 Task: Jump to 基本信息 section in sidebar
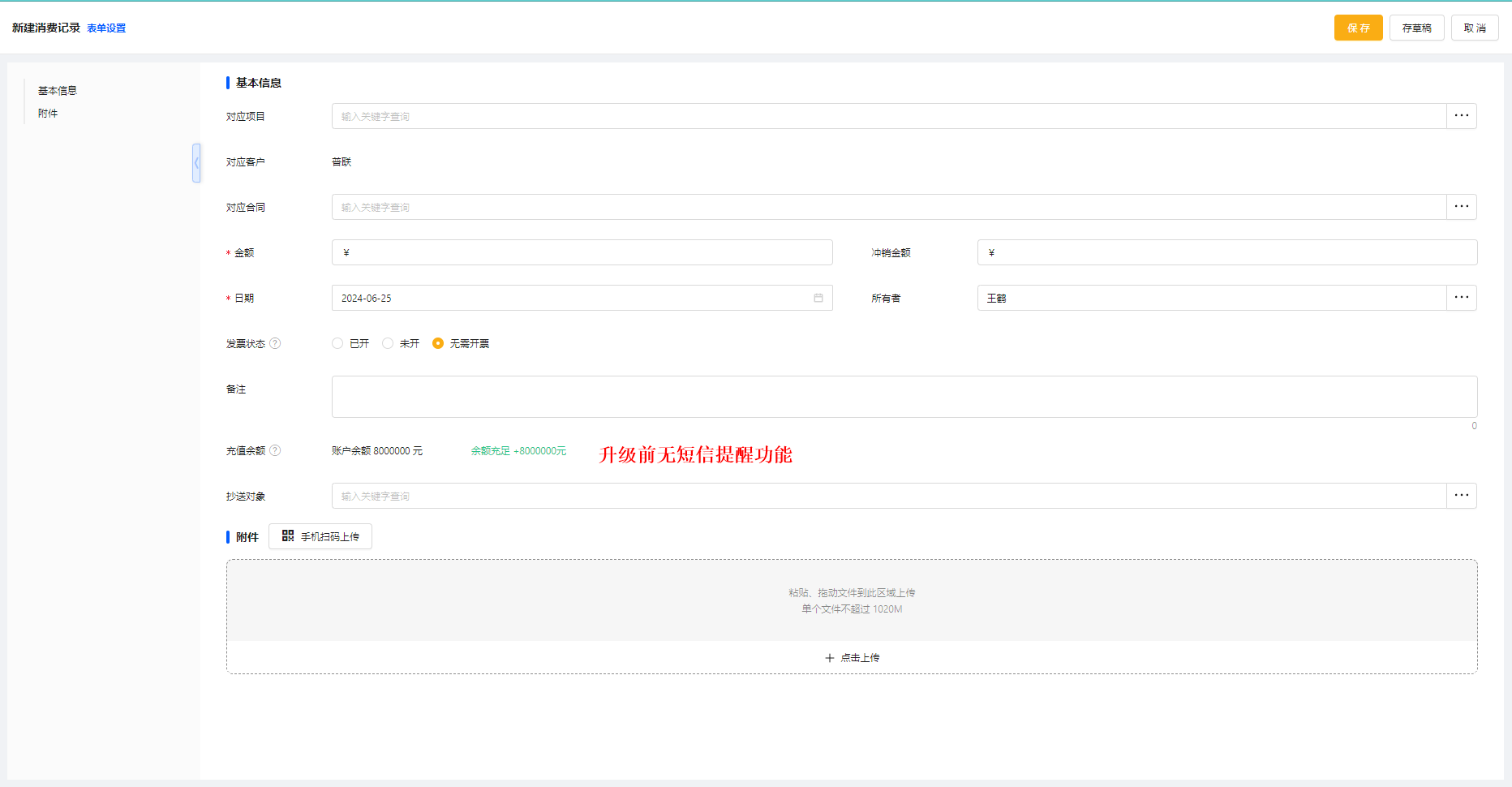tap(58, 91)
